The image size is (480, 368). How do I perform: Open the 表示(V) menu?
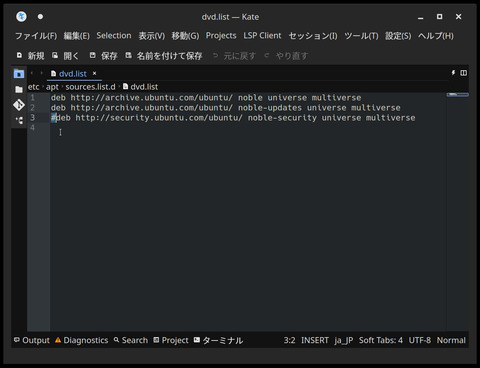pyautogui.click(x=152, y=36)
